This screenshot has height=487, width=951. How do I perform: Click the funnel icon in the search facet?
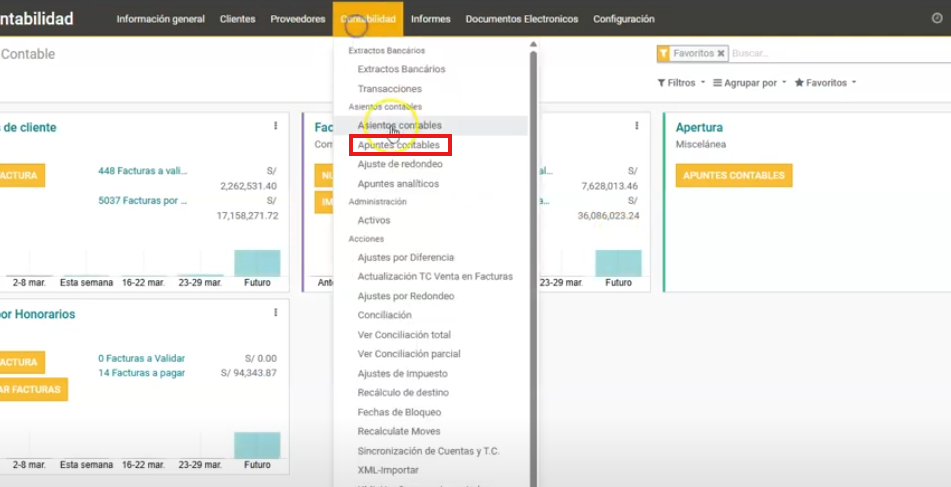point(664,53)
